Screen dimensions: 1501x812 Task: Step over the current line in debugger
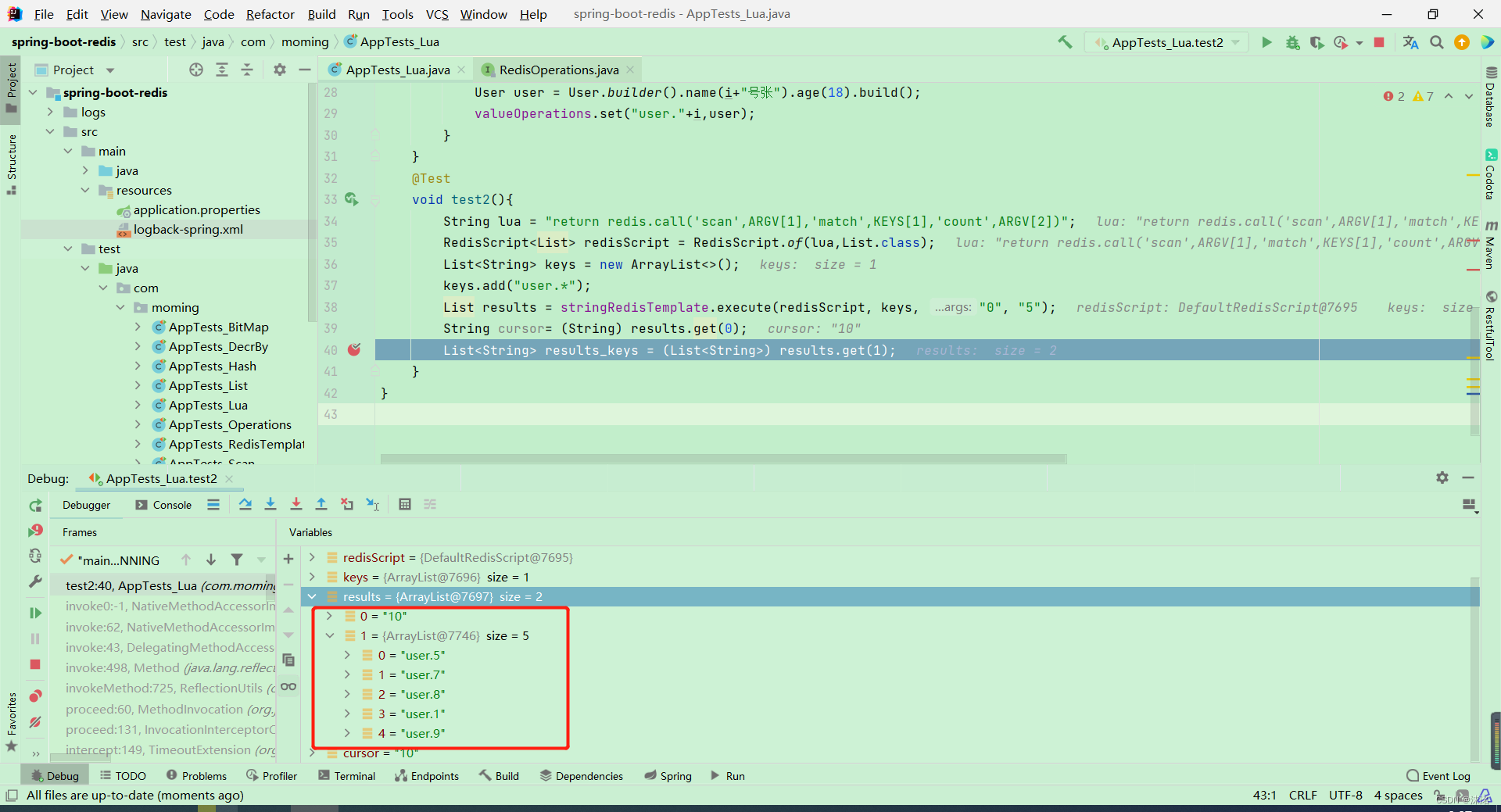click(245, 505)
